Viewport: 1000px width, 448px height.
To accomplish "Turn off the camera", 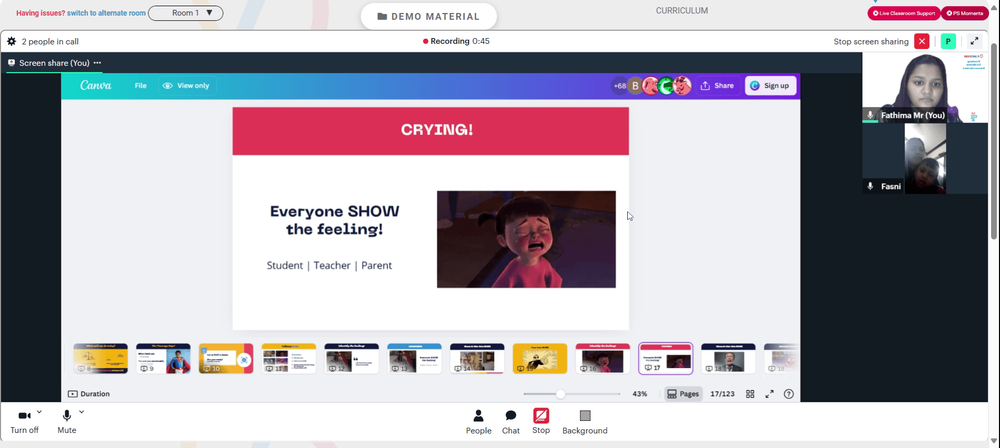I will point(24,422).
